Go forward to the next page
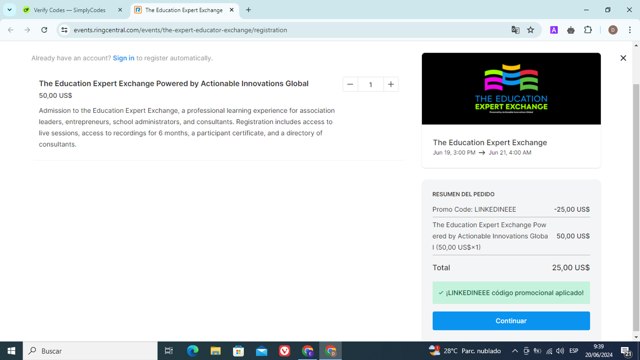640x360 pixels. (x=27, y=30)
